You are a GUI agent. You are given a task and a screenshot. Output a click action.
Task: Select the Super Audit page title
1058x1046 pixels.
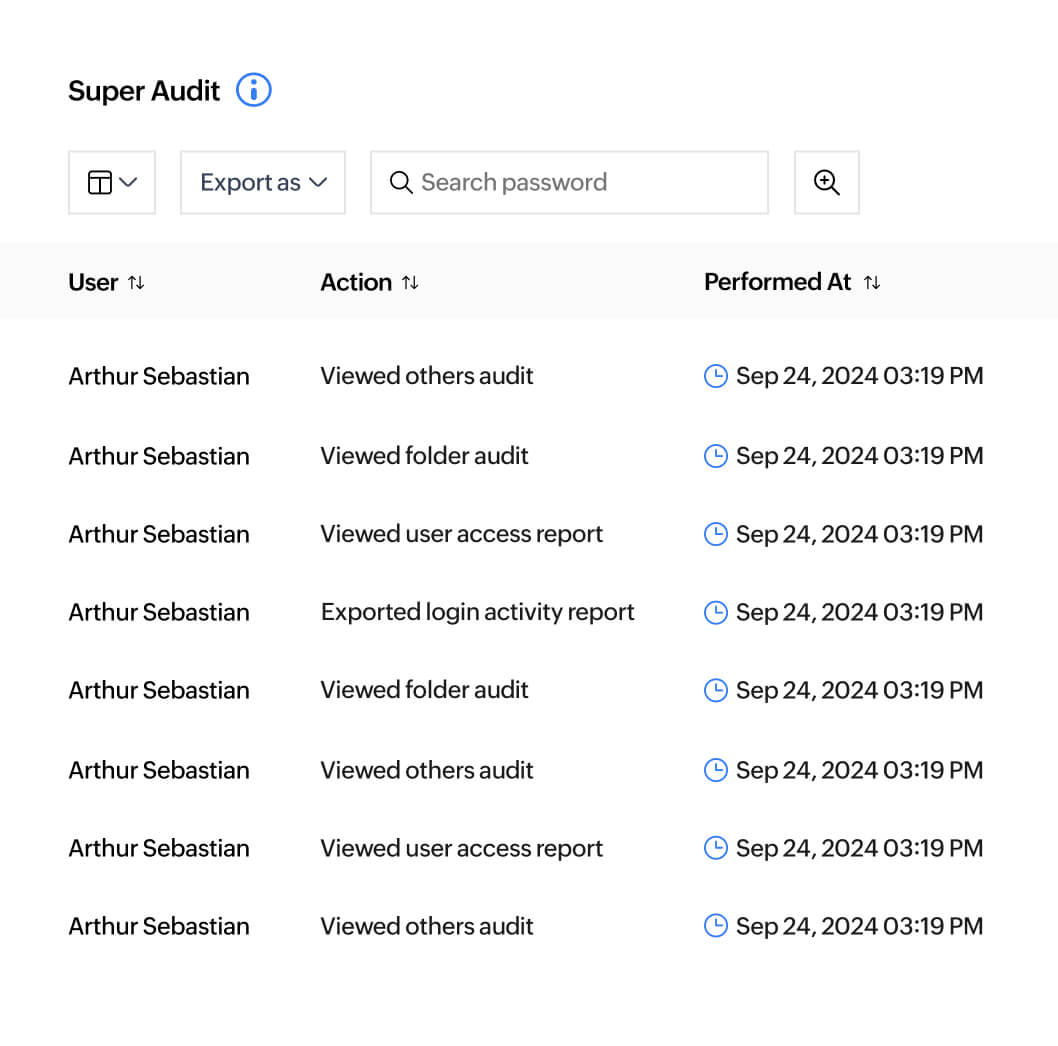(x=143, y=90)
